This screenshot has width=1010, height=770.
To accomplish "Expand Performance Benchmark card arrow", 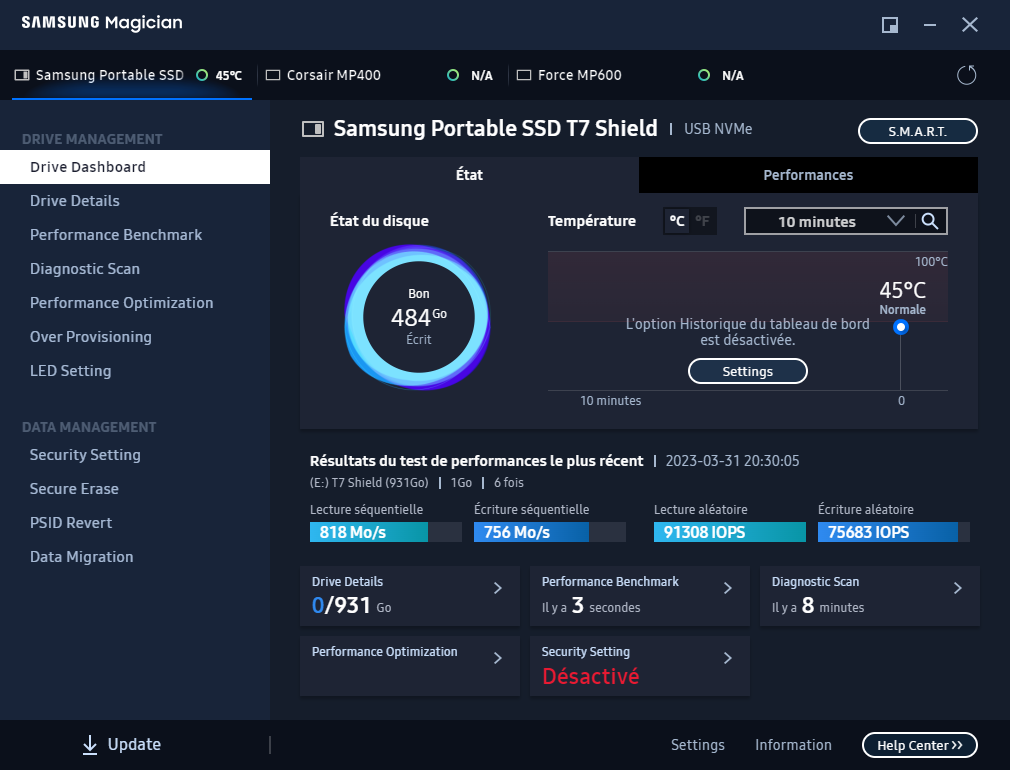I will click(x=727, y=588).
